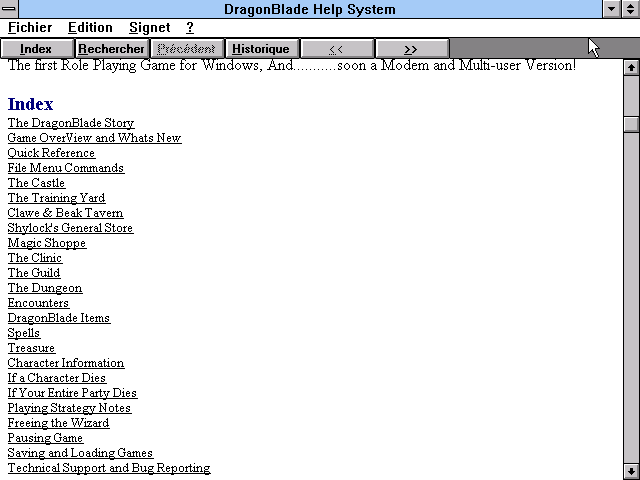This screenshot has width=640, height=480.
Task: Open The DragonBlade Story link
Action: (71, 123)
